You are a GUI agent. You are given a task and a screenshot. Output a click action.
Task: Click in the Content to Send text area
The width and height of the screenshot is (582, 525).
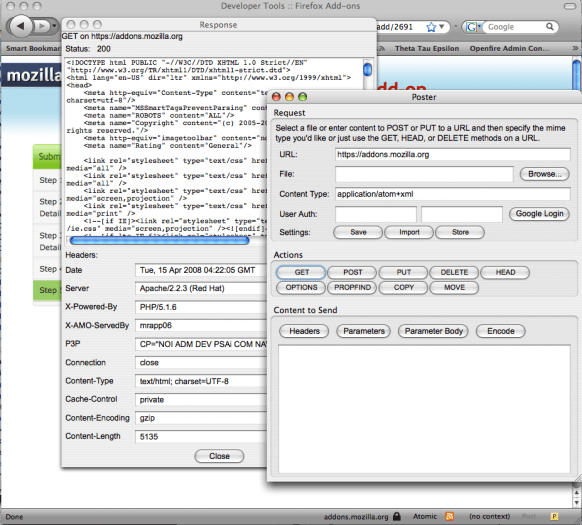[424, 409]
